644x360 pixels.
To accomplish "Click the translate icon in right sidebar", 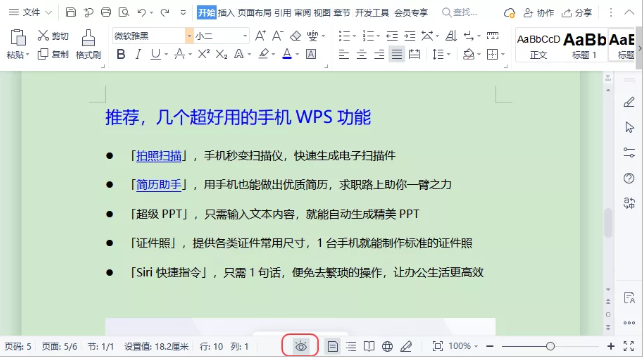I will tap(629, 203).
